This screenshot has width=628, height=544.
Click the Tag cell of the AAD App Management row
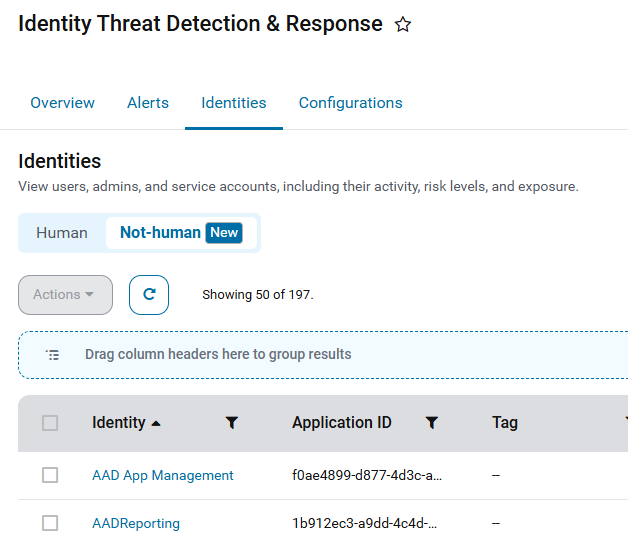coord(496,475)
